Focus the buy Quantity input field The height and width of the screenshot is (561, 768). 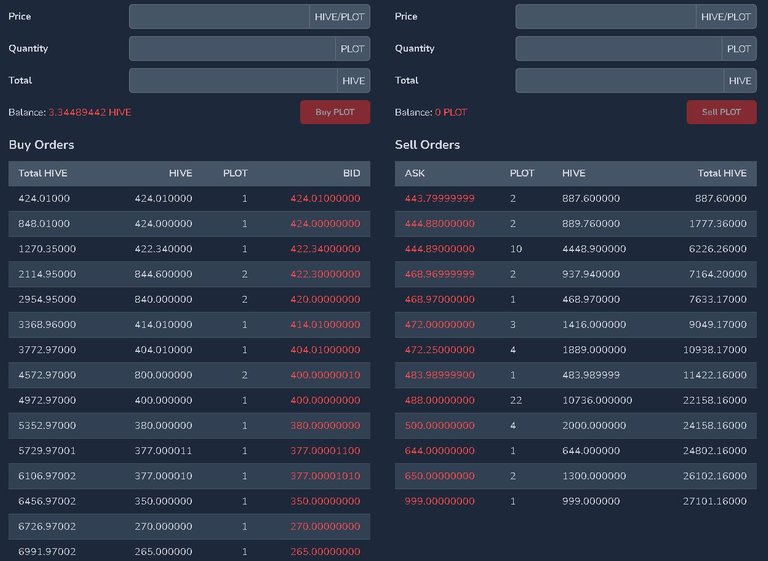[x=232, y=49]
